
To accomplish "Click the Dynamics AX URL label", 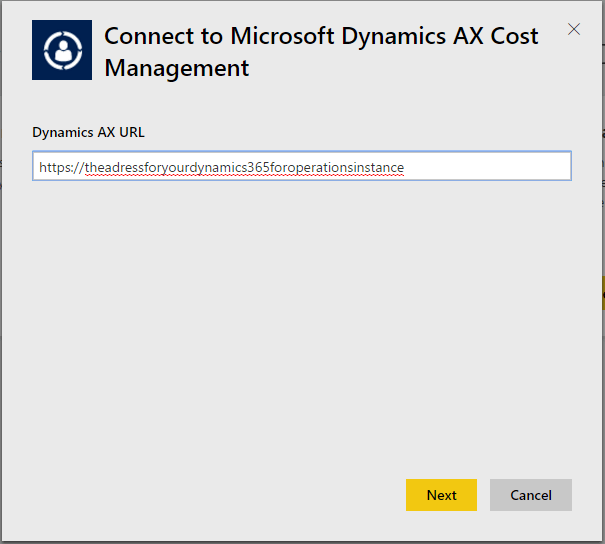I will point(88,132).
